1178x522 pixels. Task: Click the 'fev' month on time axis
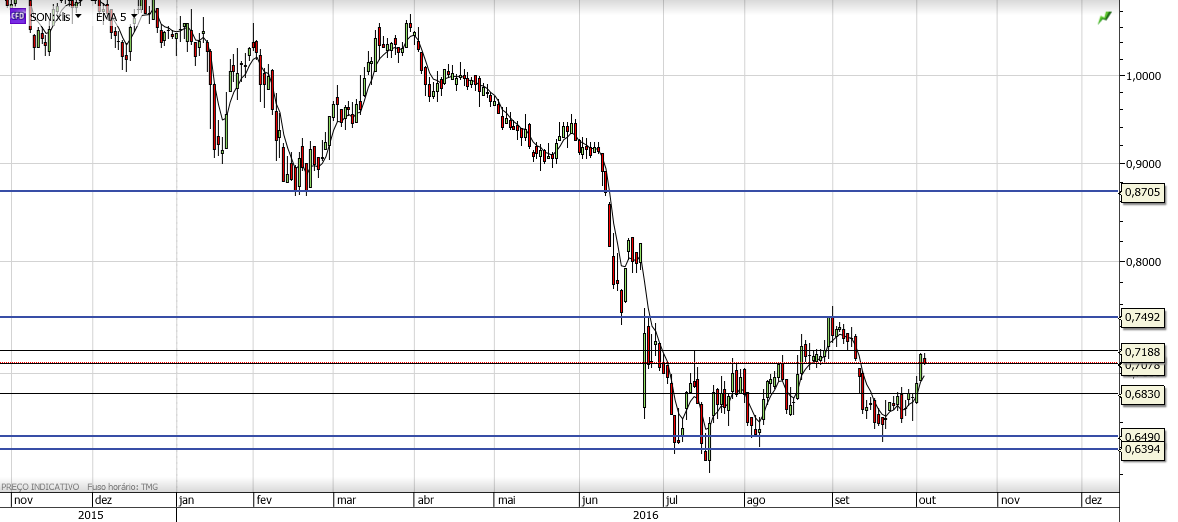(x=266, y=500)
